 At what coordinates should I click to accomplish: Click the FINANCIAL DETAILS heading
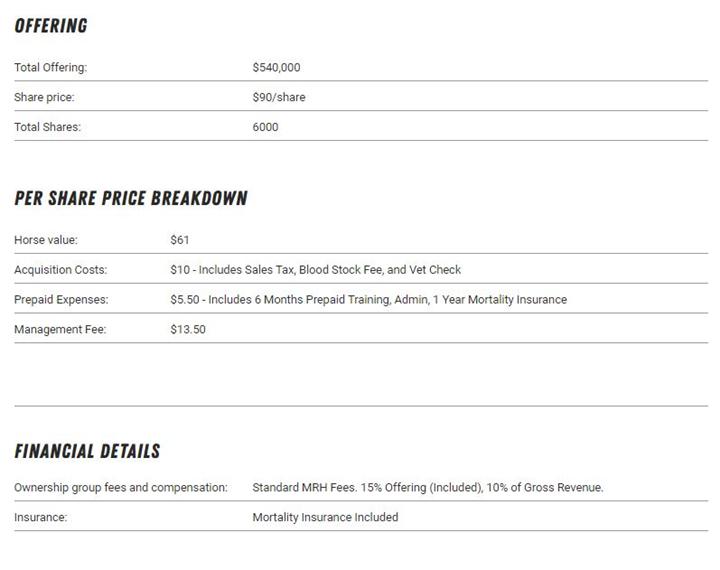(x=87, y=451)
